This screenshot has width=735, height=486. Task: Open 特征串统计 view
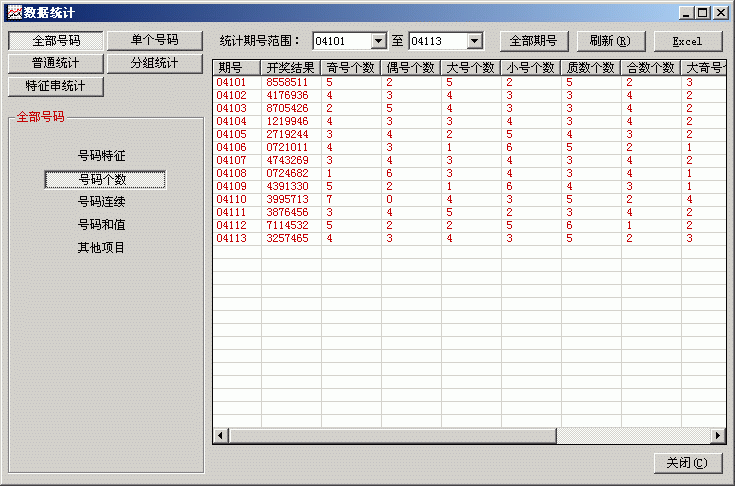click(56, 85)
